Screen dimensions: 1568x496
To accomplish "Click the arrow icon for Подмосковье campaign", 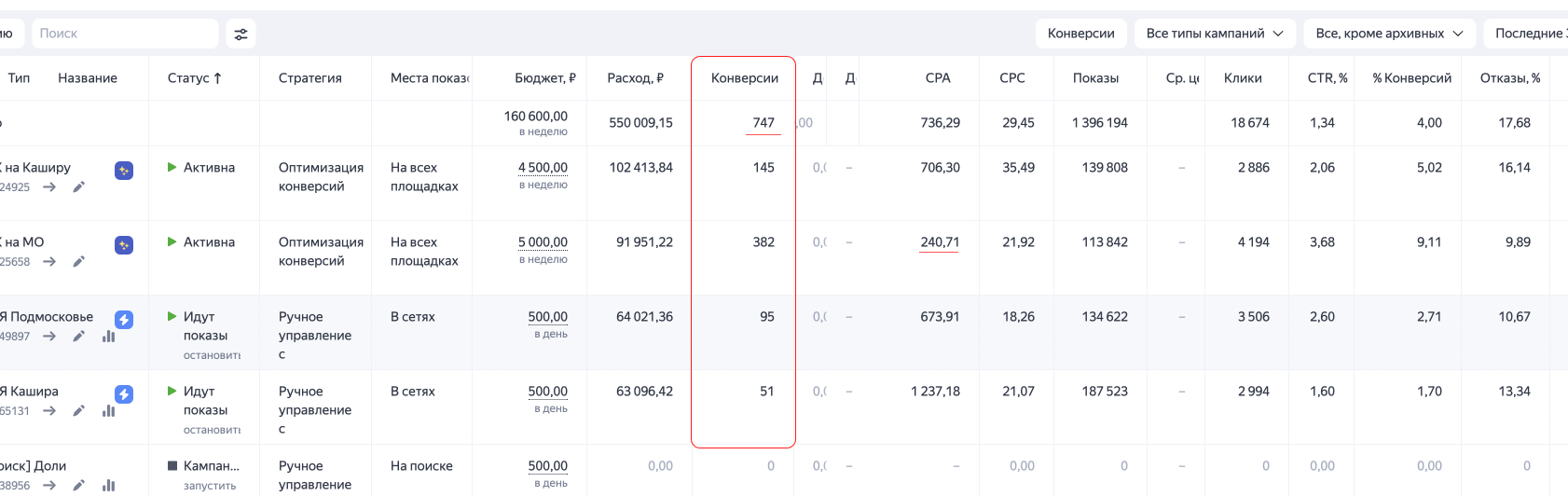I will point(49,337).
